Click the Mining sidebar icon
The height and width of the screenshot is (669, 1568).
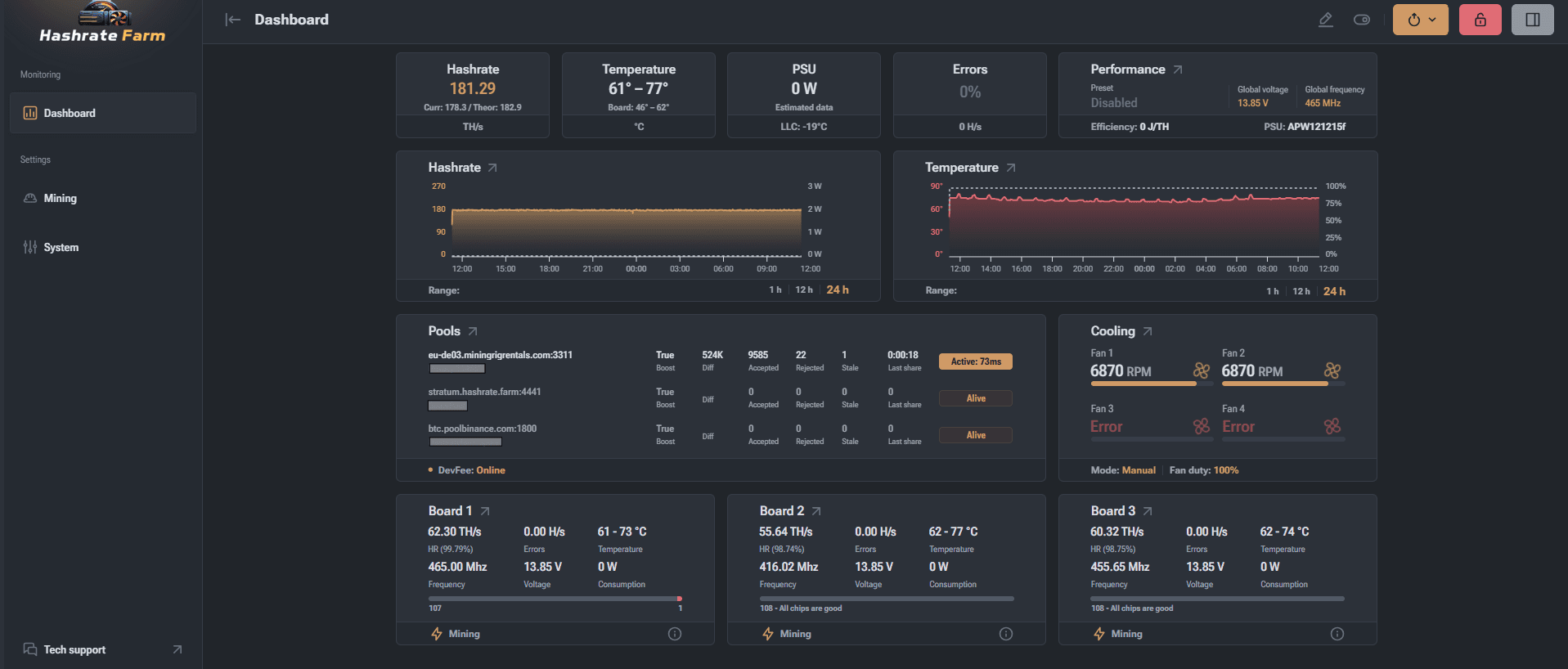[x=30, y=198]
